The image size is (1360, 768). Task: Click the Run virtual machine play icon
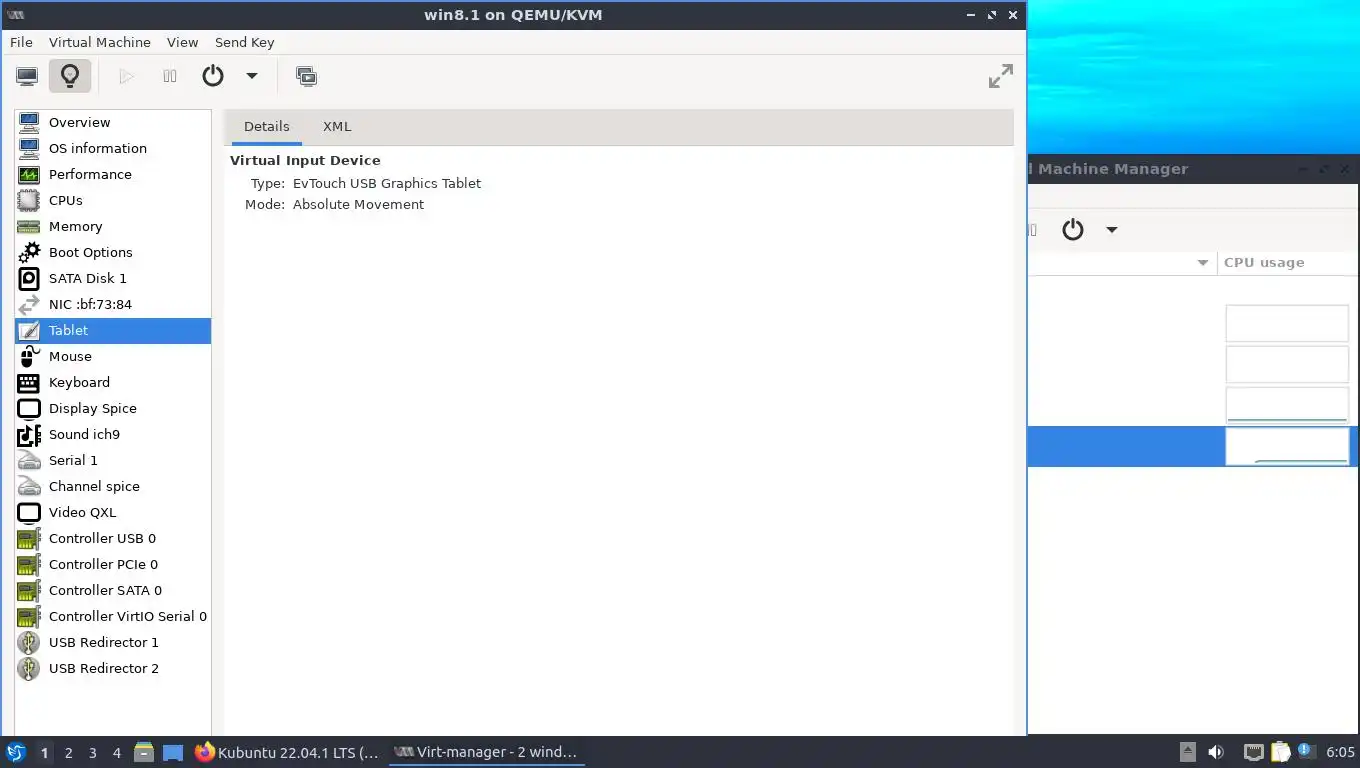pos(126,76)
